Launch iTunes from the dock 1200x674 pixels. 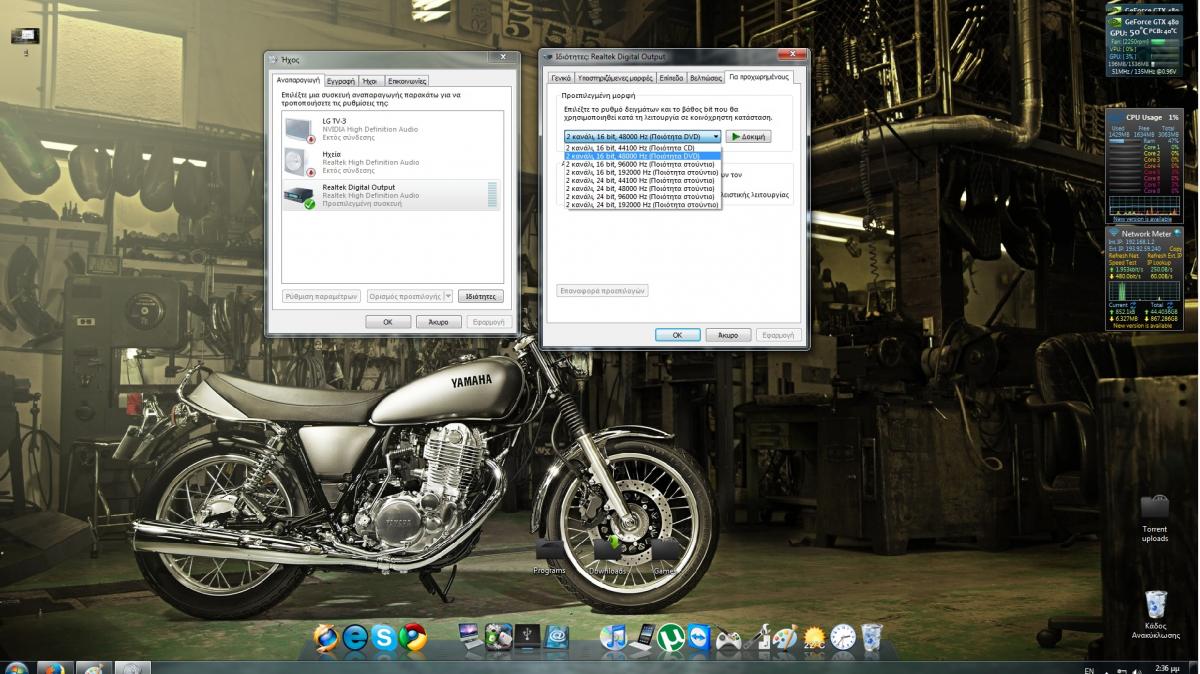click(x=613, y=637)
